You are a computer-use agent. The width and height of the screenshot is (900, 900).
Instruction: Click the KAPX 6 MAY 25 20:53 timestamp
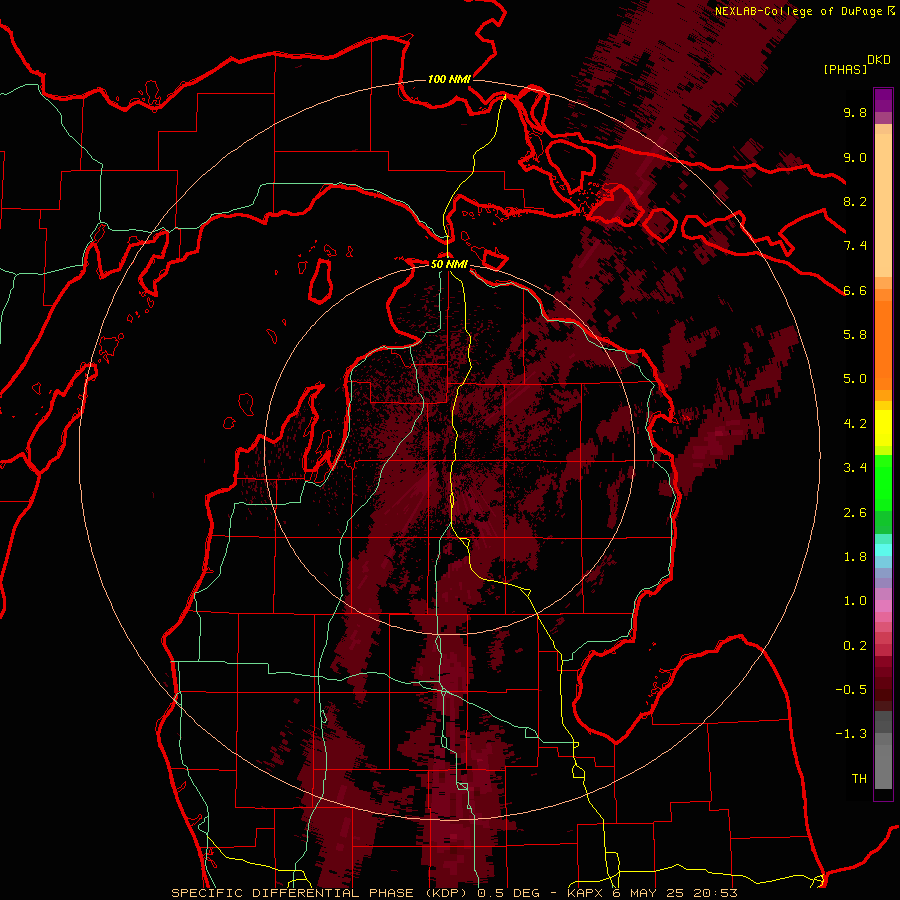click(652, 893)
